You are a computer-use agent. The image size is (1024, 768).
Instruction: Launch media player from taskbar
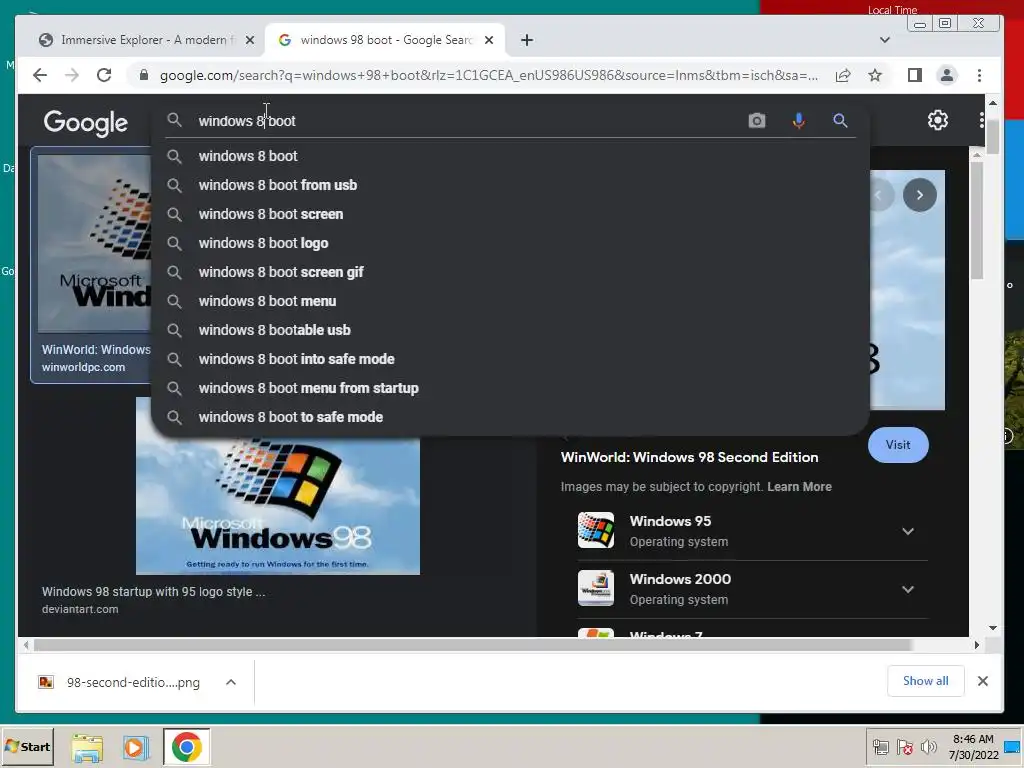(136, 747)
